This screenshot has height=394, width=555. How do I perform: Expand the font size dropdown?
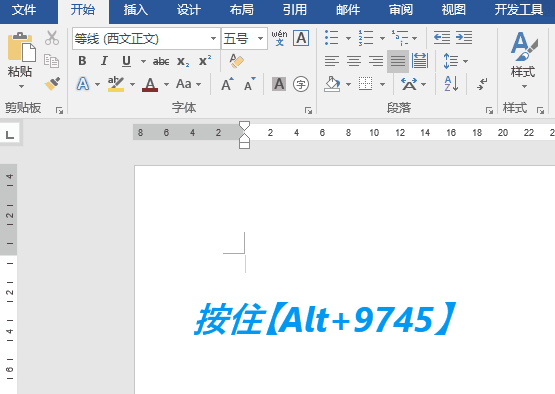[261, 38]
